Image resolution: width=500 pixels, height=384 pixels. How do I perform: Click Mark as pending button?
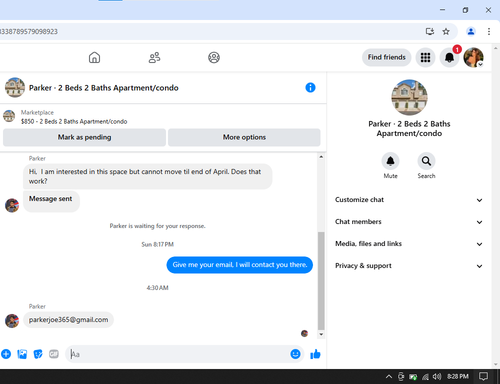[84, 137]
